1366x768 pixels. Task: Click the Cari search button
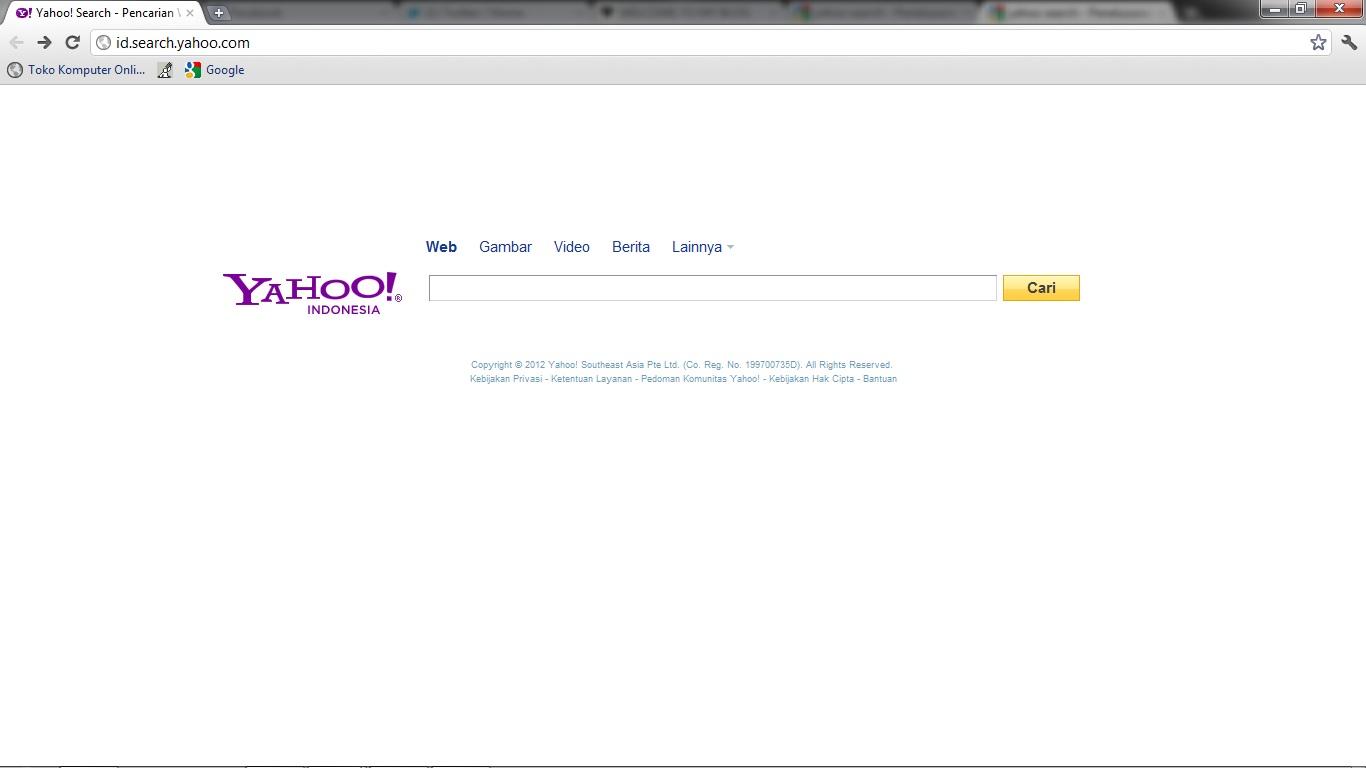1041,287
